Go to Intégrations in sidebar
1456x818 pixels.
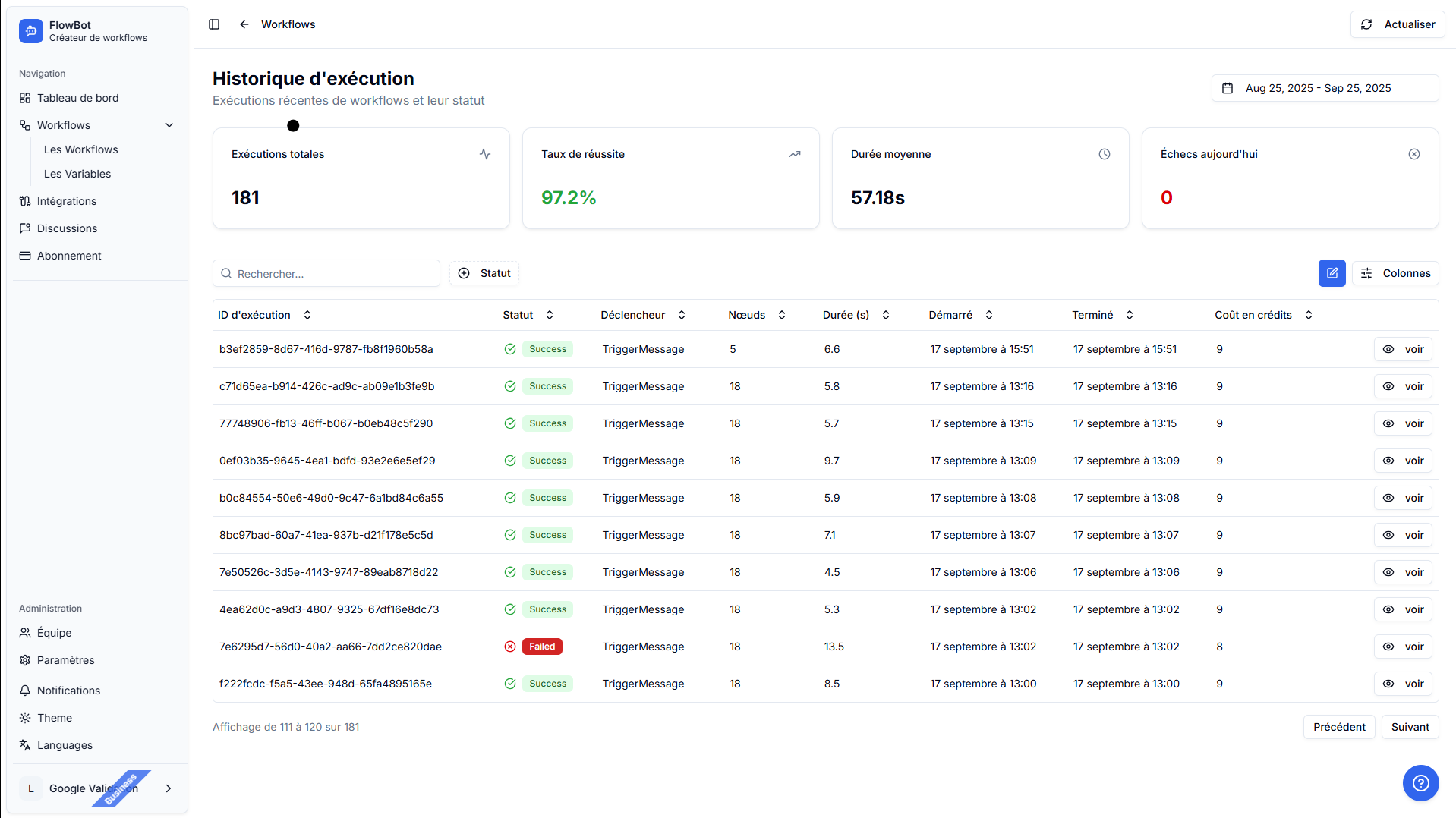tap(67, 201)
